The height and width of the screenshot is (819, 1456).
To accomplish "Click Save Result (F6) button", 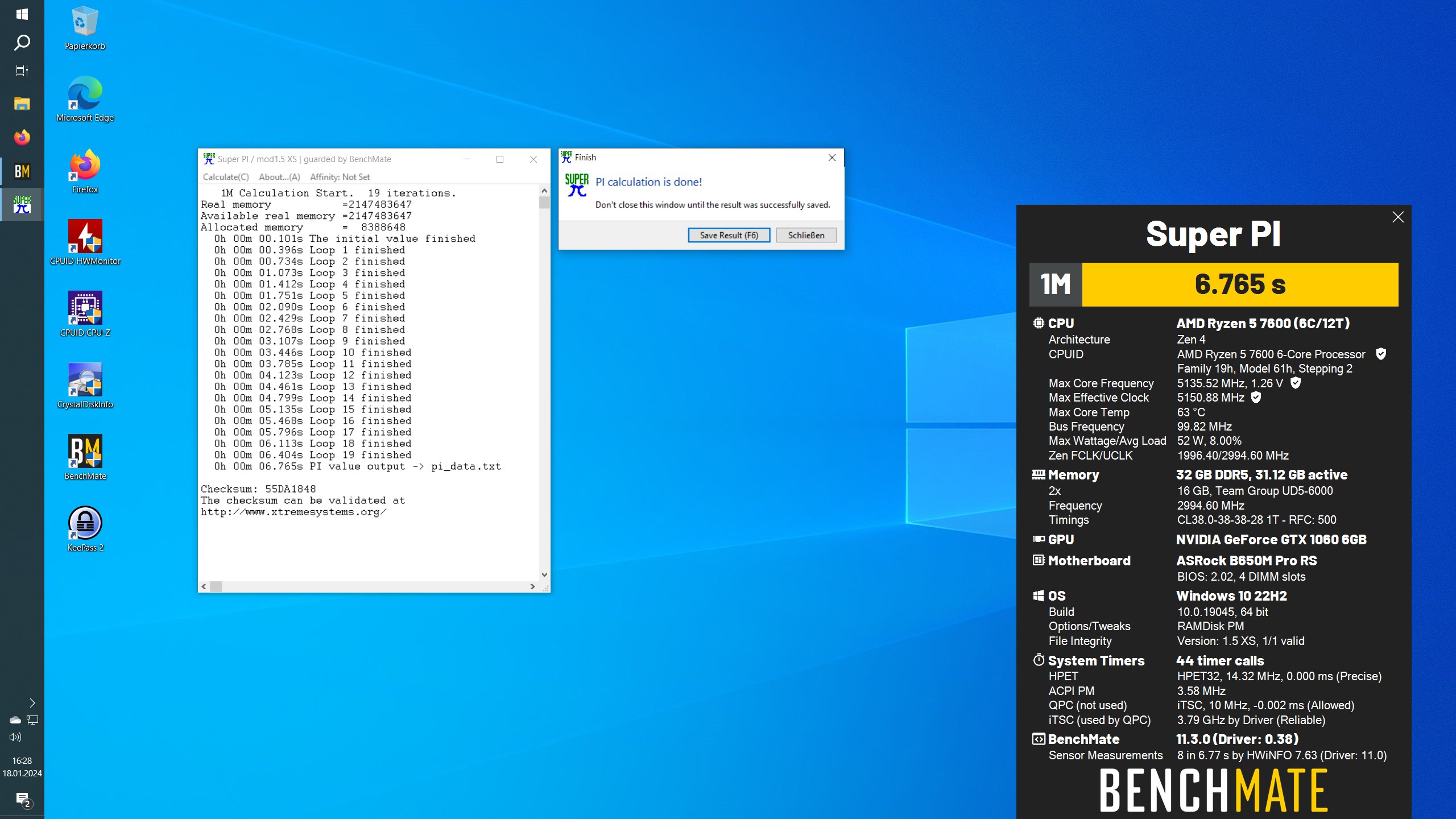I will [x=729, y=235].
